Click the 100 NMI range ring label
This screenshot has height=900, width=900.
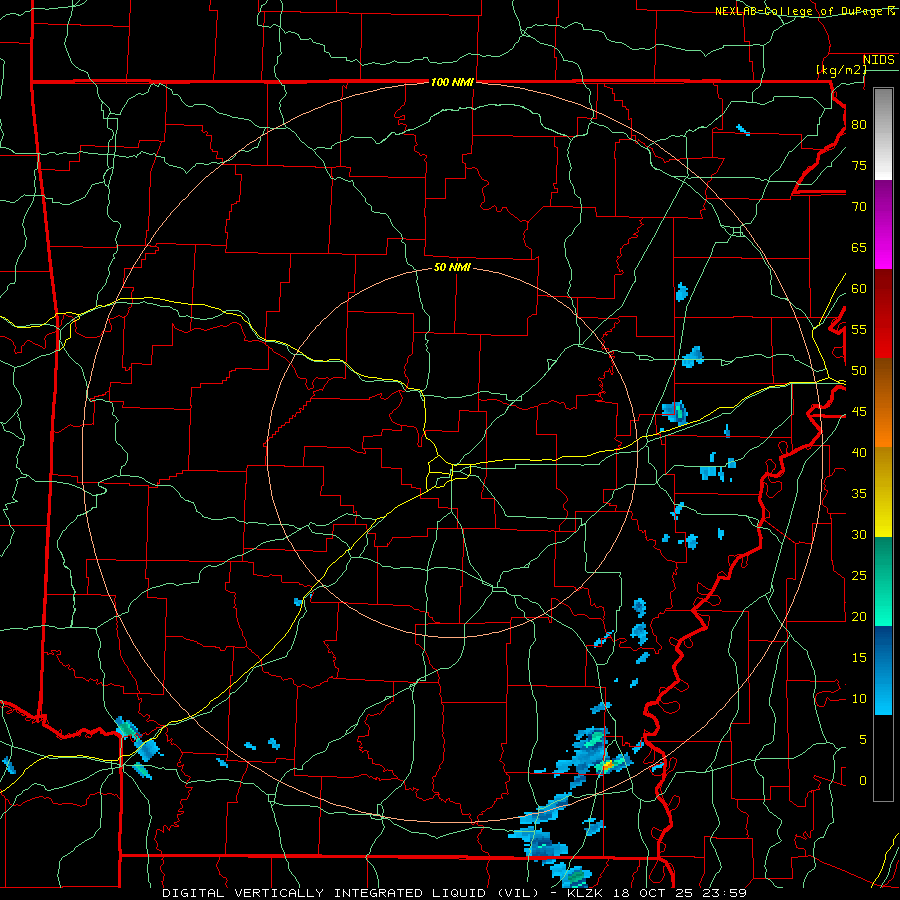[452, 83]
